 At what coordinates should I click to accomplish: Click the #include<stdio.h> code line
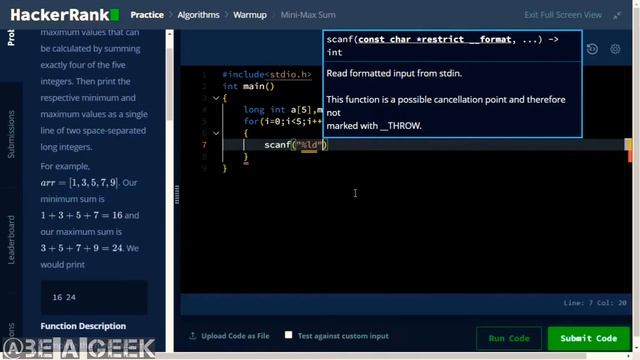coord(267,75)
